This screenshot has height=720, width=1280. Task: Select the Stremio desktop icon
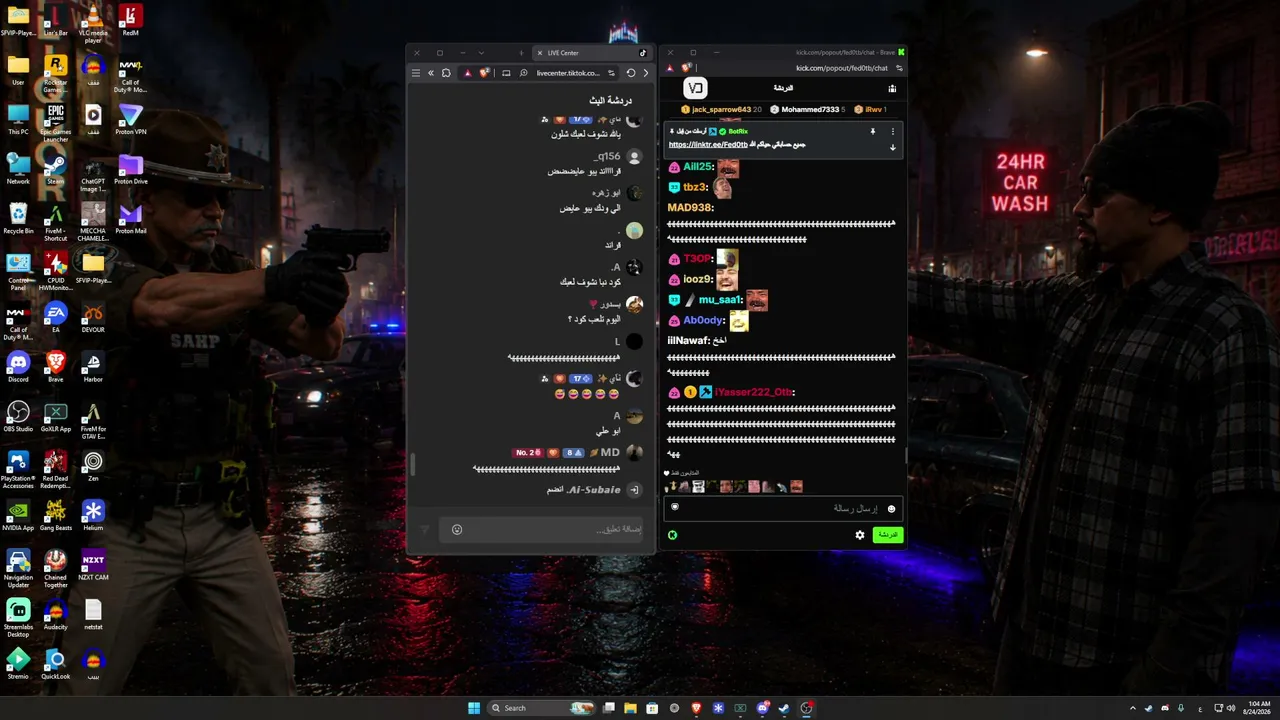18,663
